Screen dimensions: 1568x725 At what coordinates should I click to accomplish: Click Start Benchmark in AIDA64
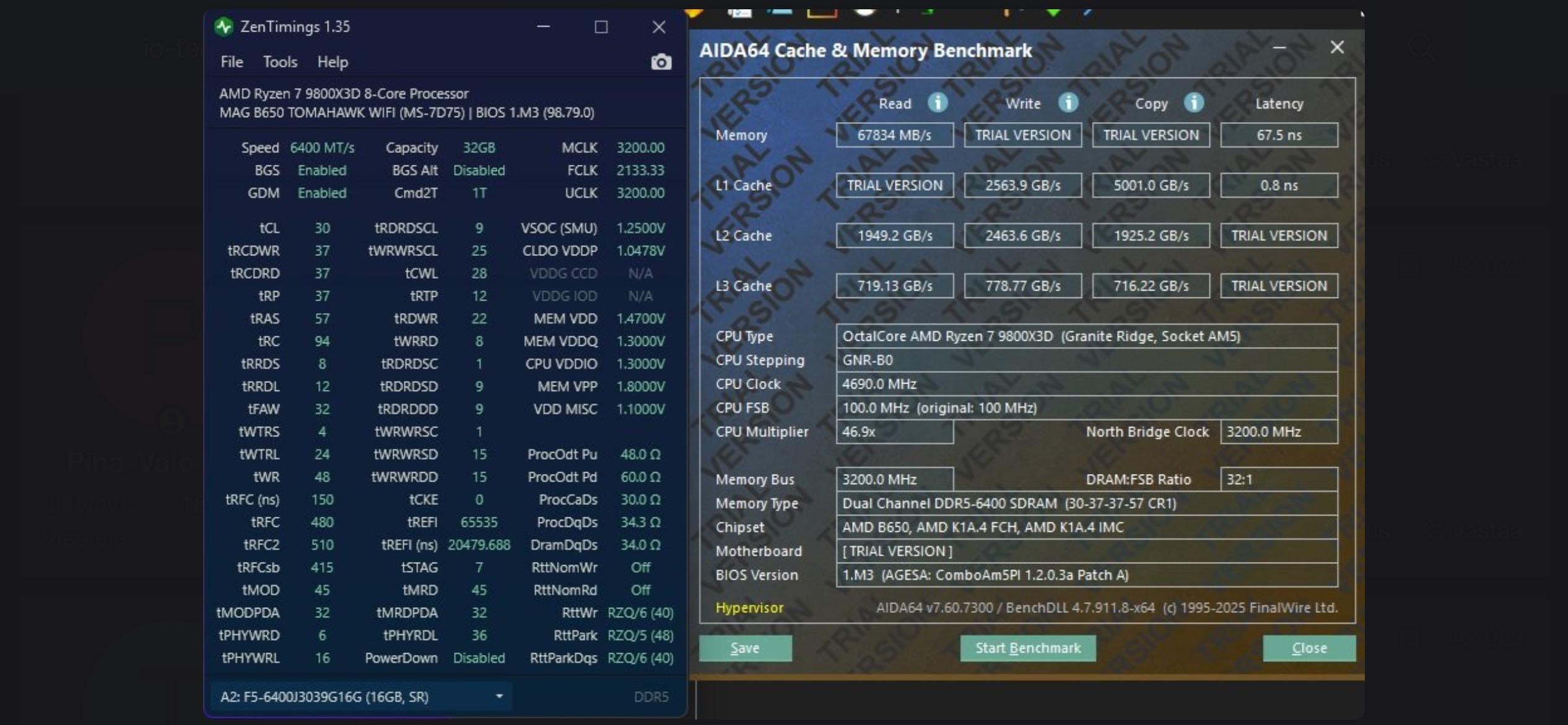click(1028, 648)
